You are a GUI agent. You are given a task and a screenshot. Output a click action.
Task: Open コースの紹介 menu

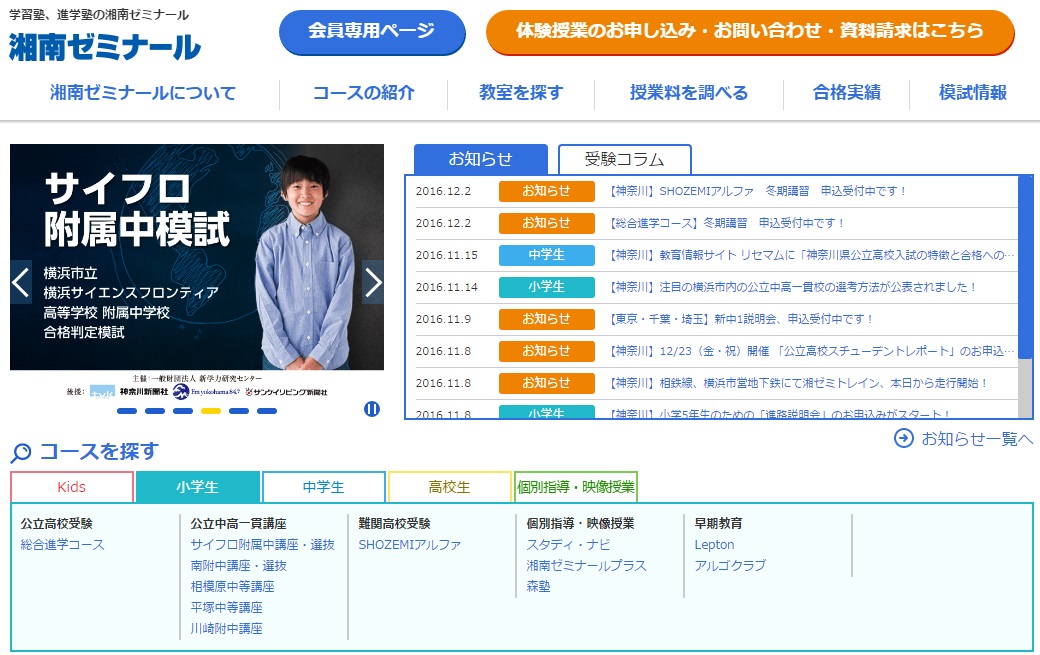pos(364,93)
